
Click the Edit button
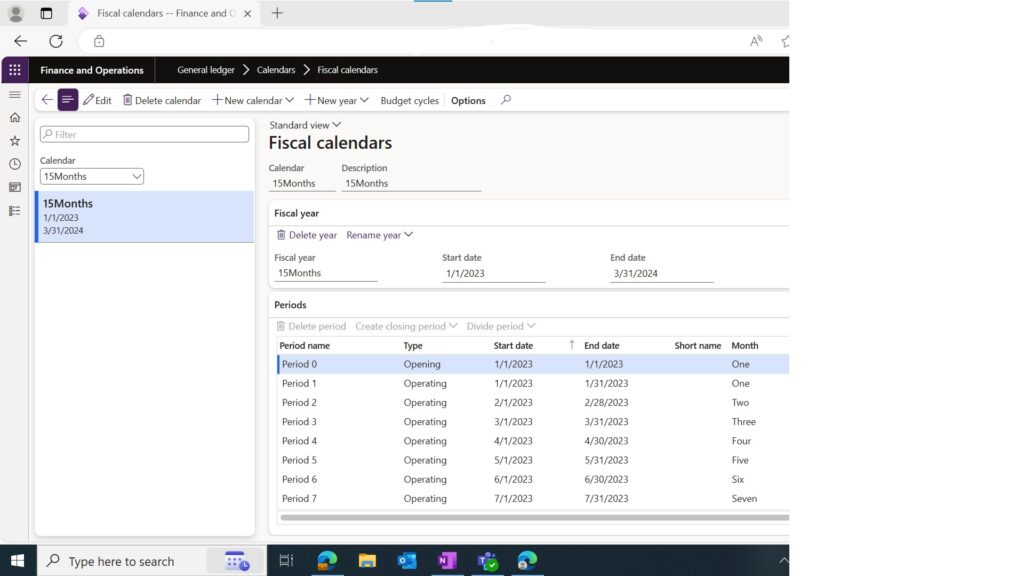(97, 100)
